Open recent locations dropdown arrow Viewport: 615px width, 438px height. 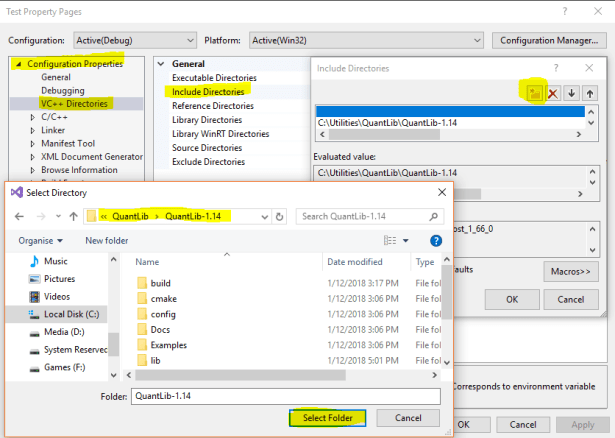tap(58, 216)
